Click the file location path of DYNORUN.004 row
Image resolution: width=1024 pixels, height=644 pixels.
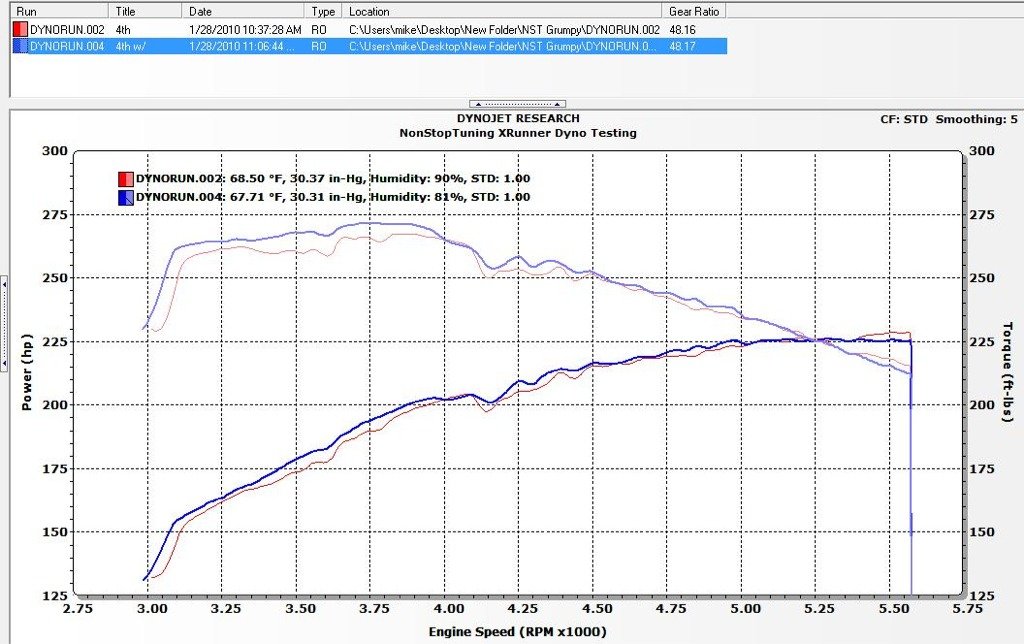coord(503,46)
